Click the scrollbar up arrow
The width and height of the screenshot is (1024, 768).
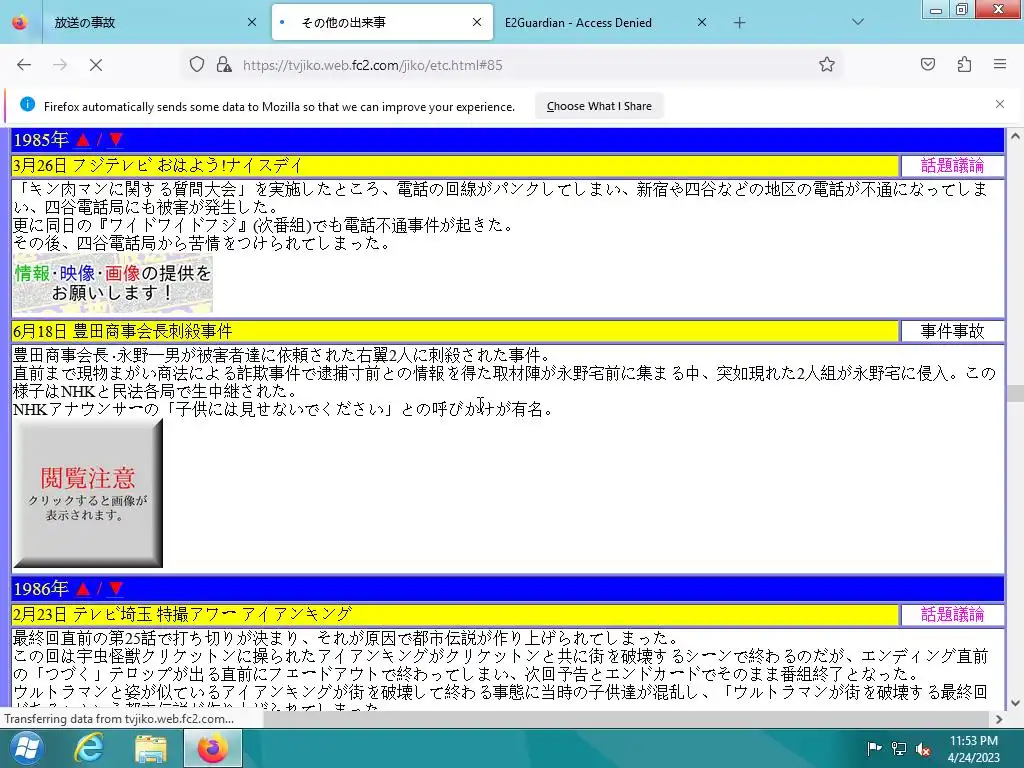(x=1015, y=136)
